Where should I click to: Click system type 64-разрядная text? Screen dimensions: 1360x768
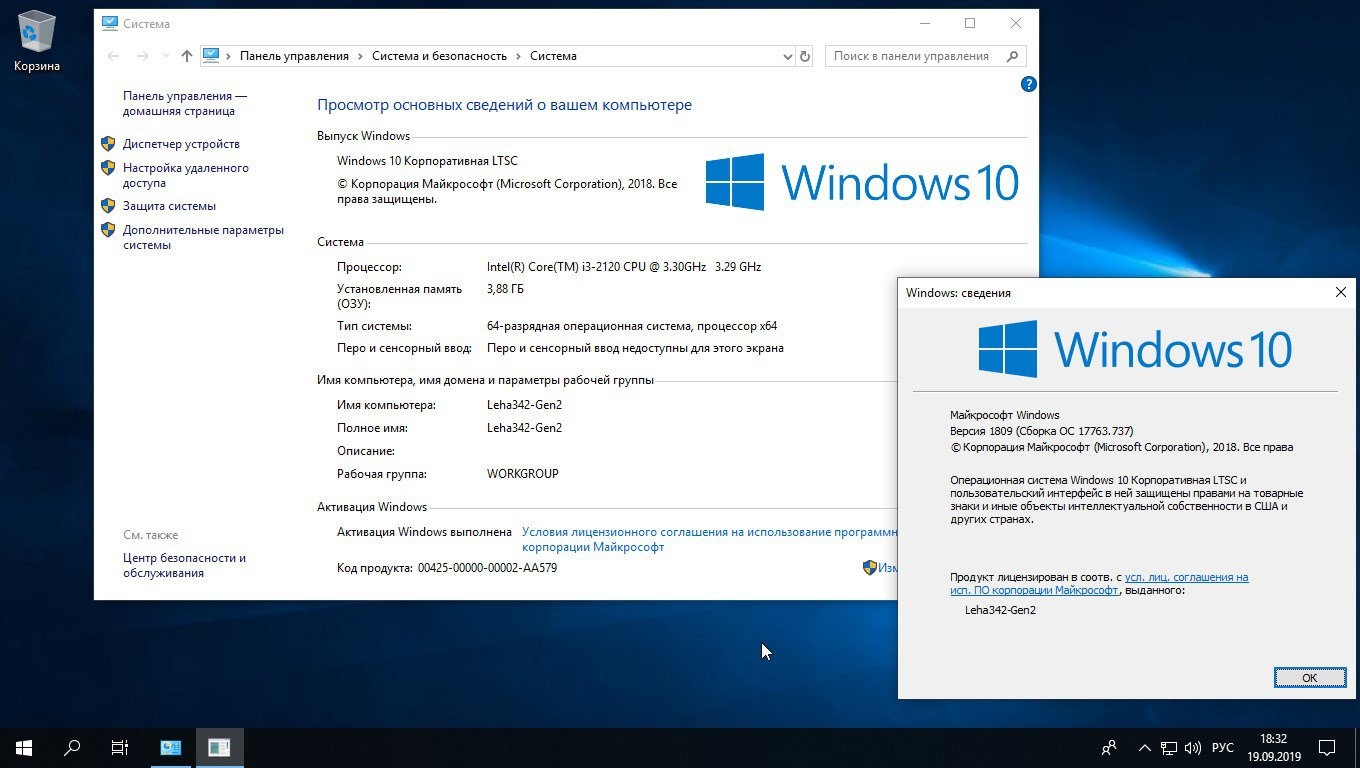coord(632,326)
